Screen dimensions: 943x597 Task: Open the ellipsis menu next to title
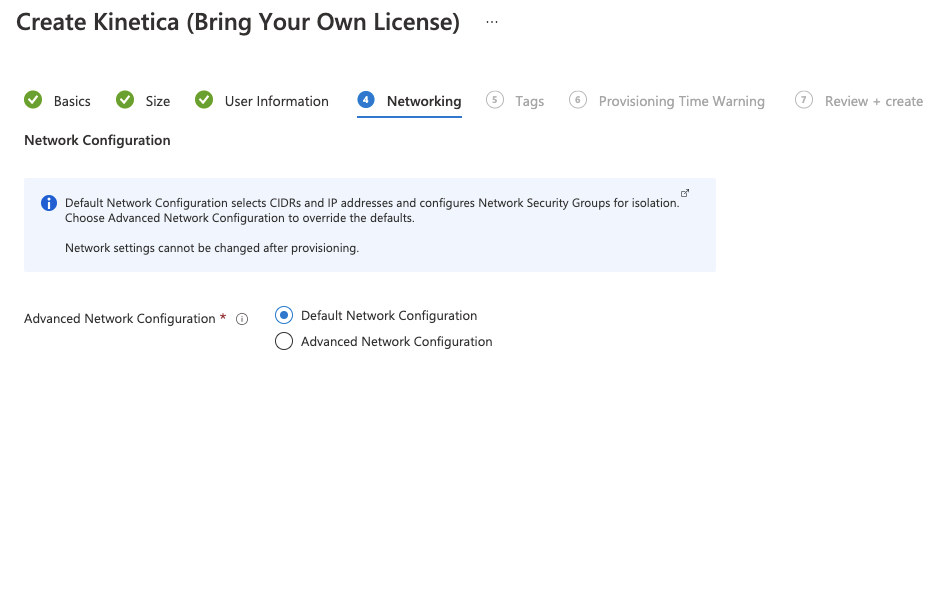pos(492,22)
